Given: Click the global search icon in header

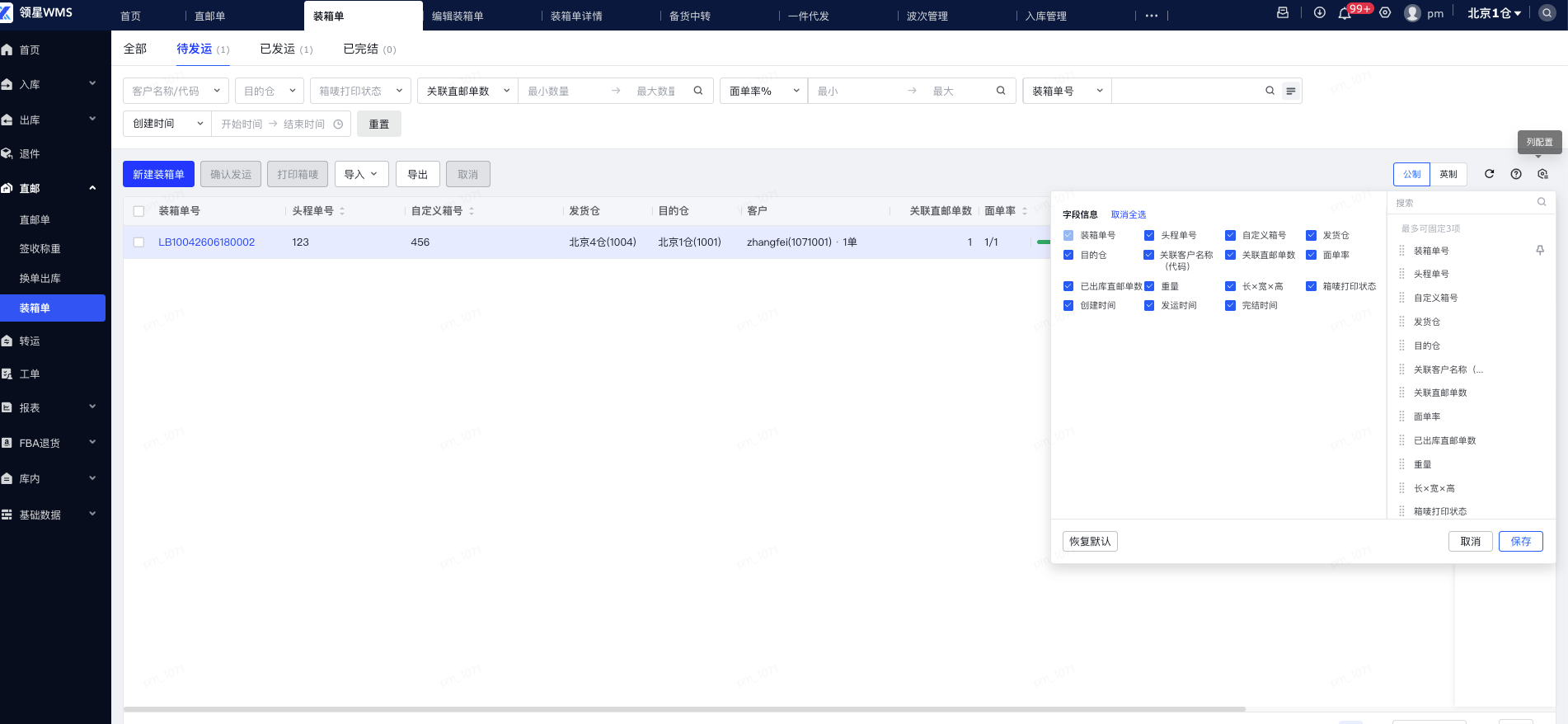Looking at the screenshot, I should coord(1547,13).
